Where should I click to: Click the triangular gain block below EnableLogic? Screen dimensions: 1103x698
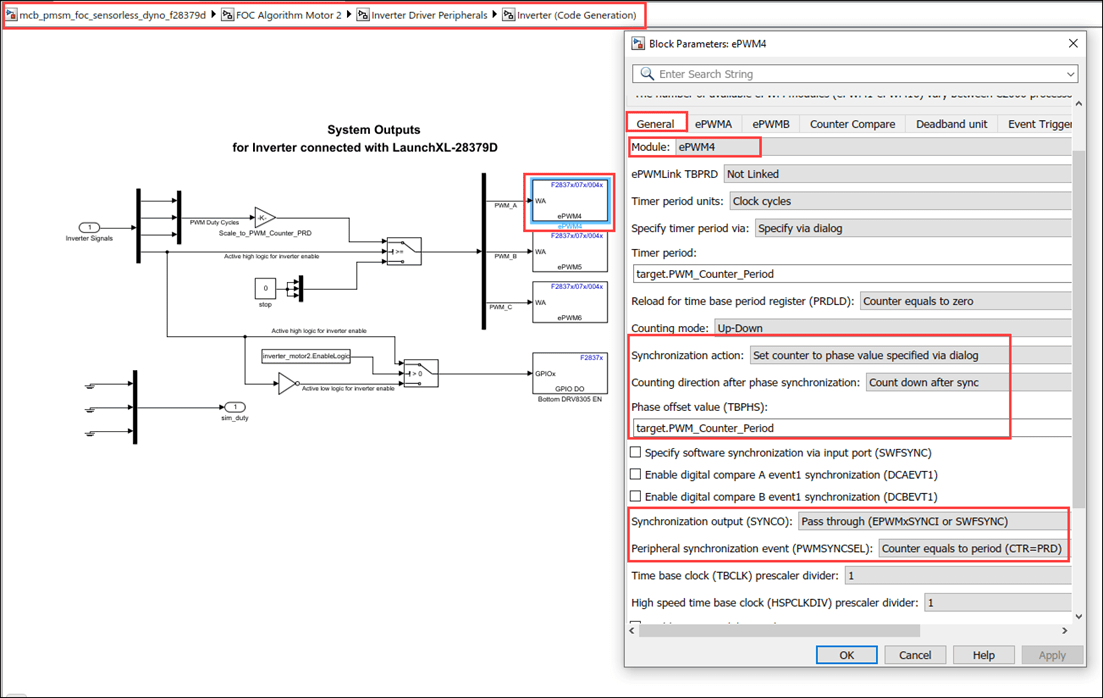click(x=287, y=383)
